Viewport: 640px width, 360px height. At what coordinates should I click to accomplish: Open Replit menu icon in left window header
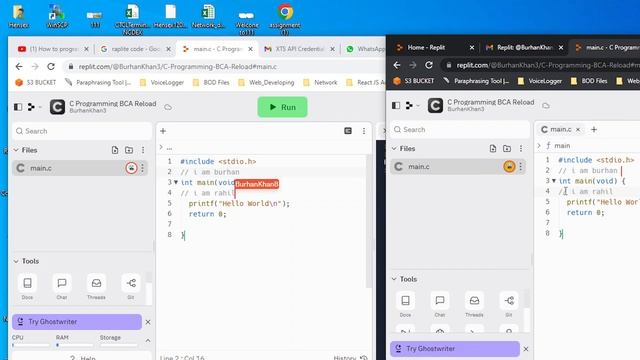(x=31, y=107)
